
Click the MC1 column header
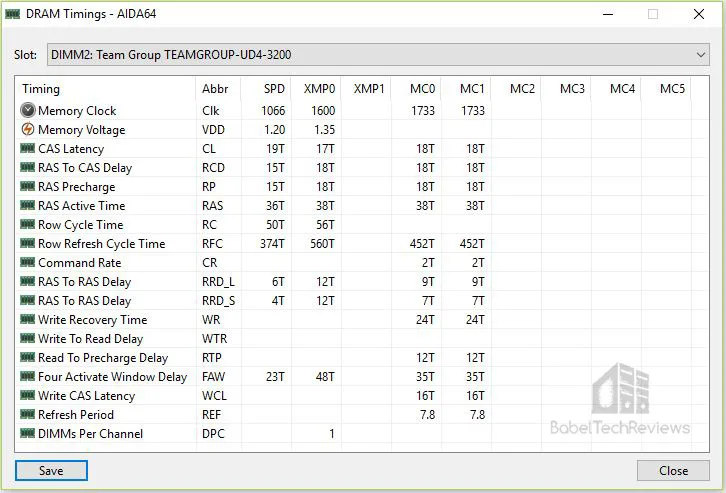click(466, 88)
